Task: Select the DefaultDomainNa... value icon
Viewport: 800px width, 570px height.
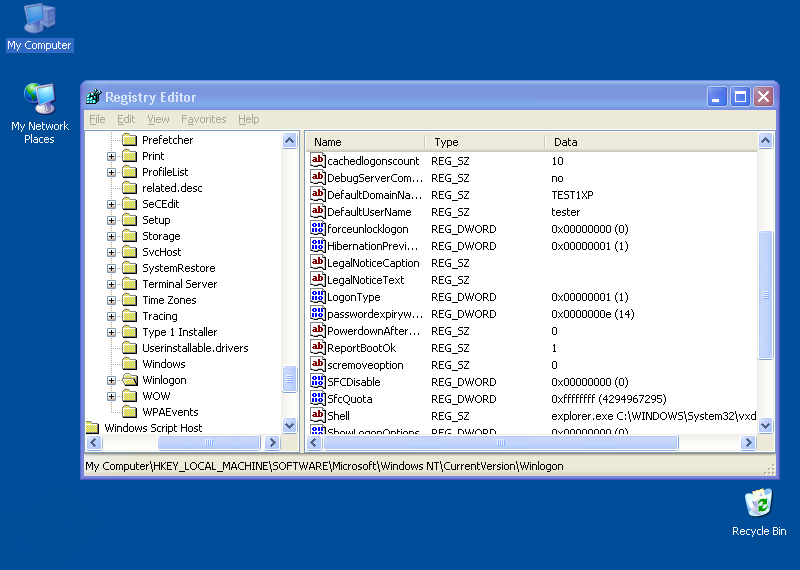Action: 317,194
